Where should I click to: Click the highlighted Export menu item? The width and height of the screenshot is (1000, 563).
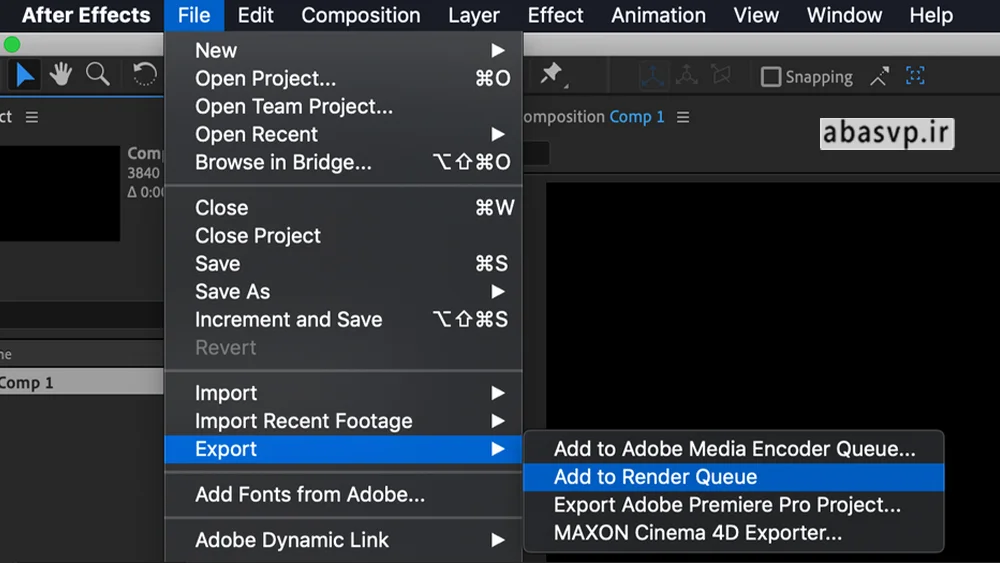click(344, 449)
